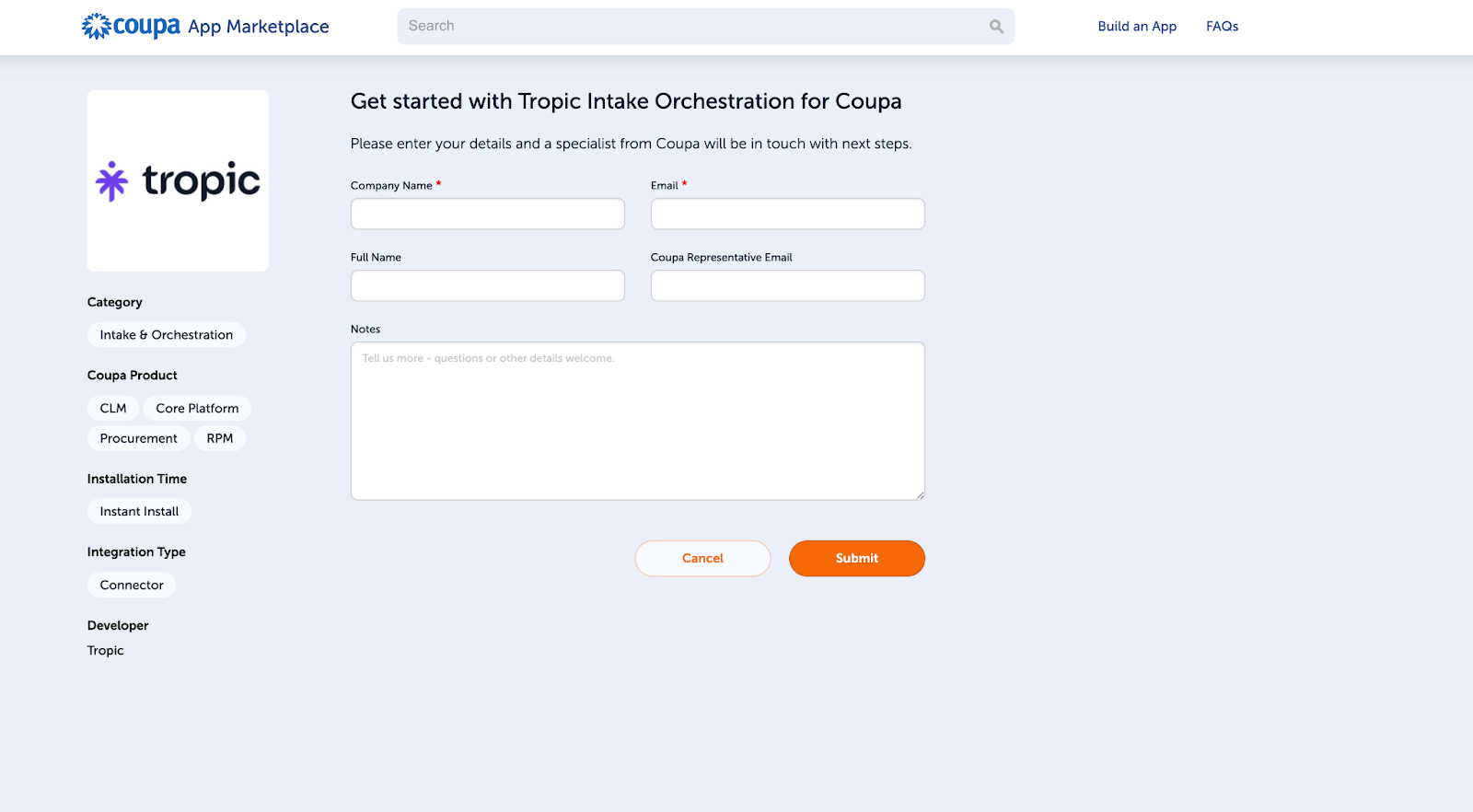Select the Intake & Orchestration category tag
Screen dimensions: 1473x812
pos(167,335)
